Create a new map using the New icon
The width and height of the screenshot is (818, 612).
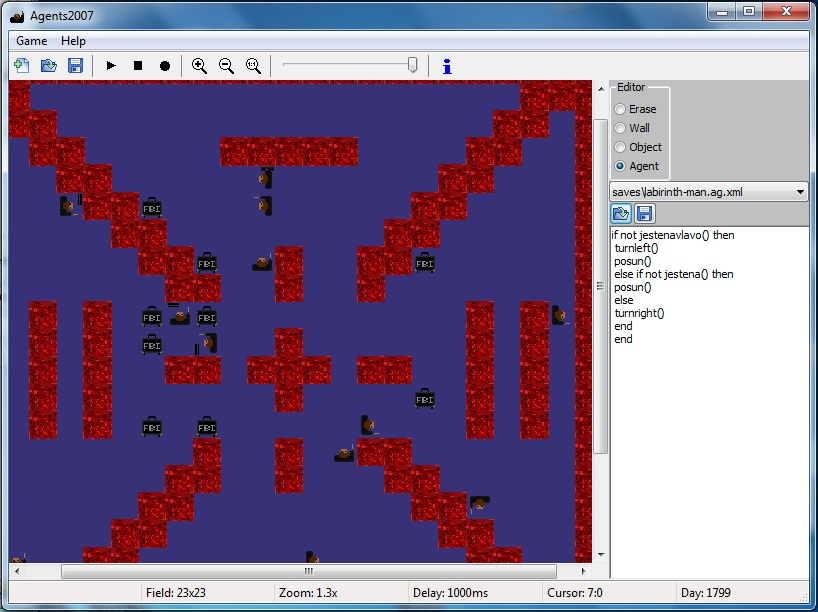point(21,65)
